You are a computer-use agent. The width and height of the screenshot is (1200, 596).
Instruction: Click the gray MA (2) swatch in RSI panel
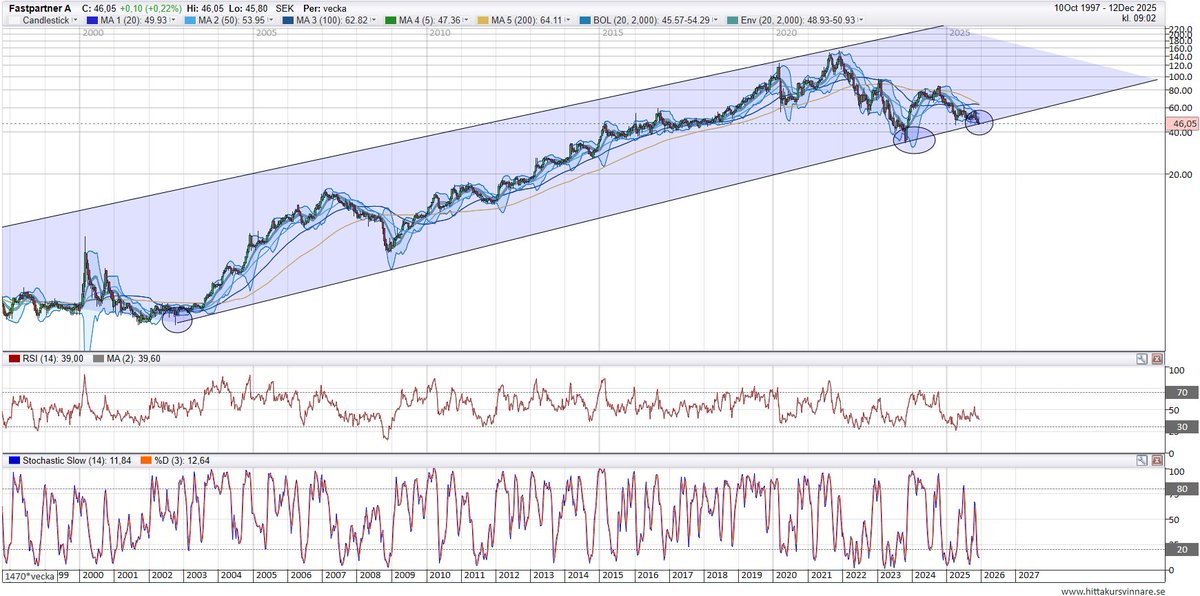pos(98,358)
